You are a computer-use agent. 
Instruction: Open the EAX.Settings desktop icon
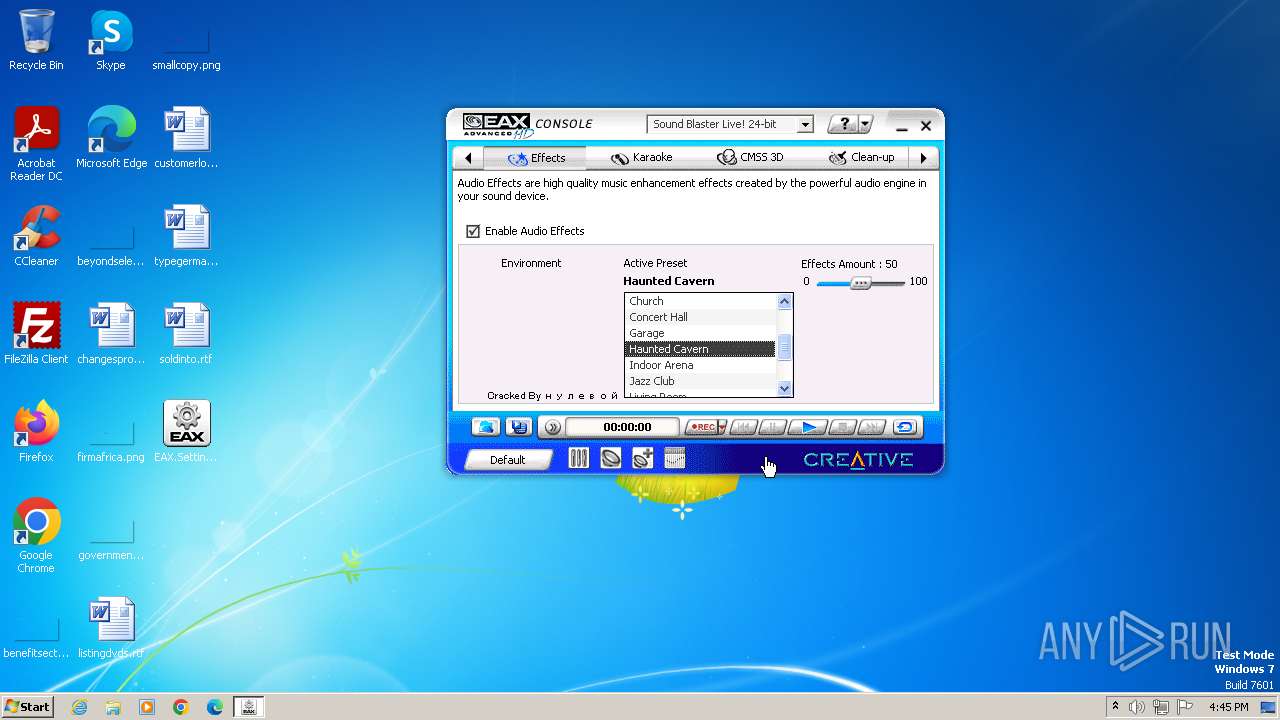click(186, 432)
